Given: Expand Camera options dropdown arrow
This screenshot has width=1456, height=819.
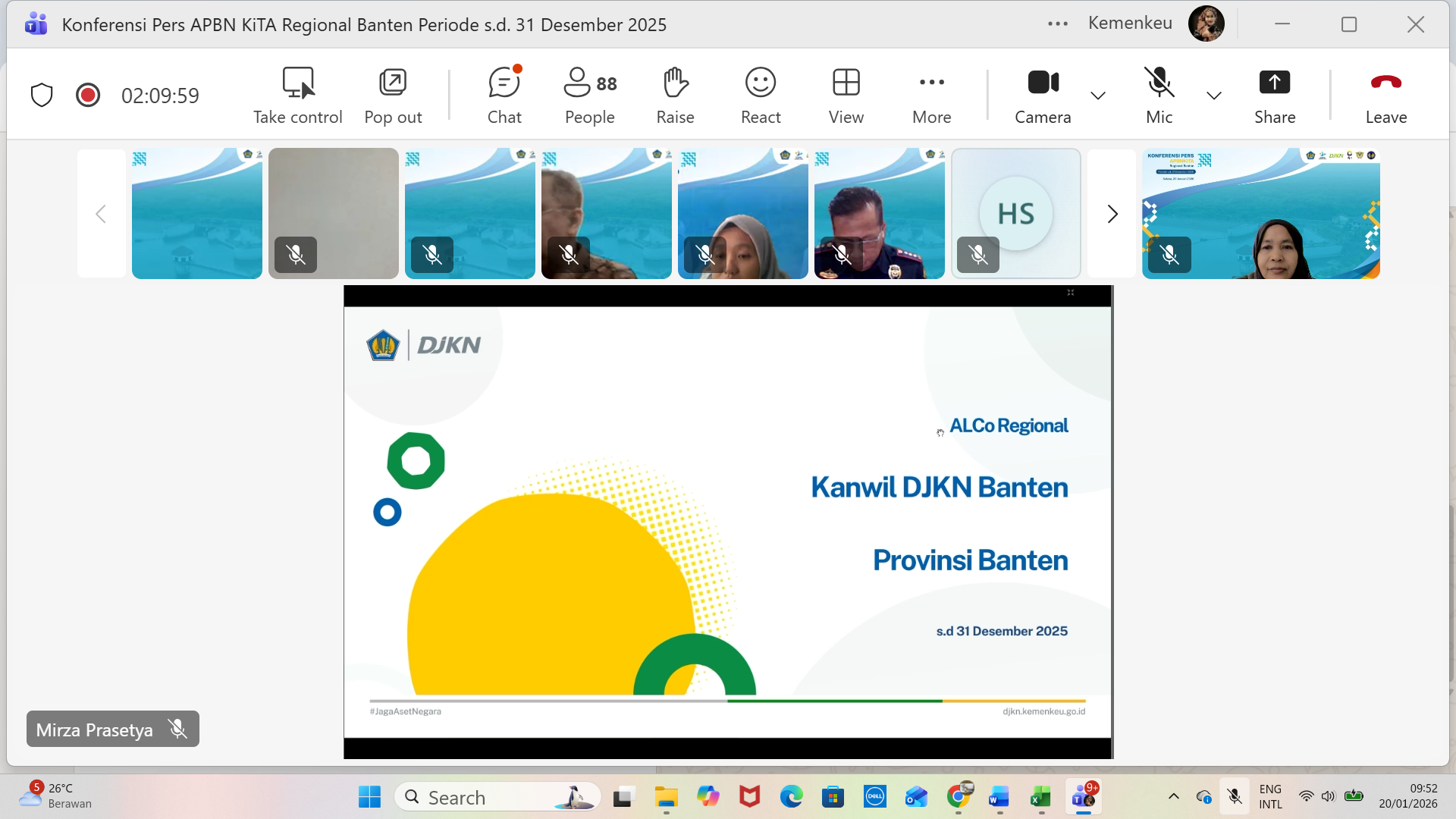Looking at the screenshot, I should coord(1097,96).
